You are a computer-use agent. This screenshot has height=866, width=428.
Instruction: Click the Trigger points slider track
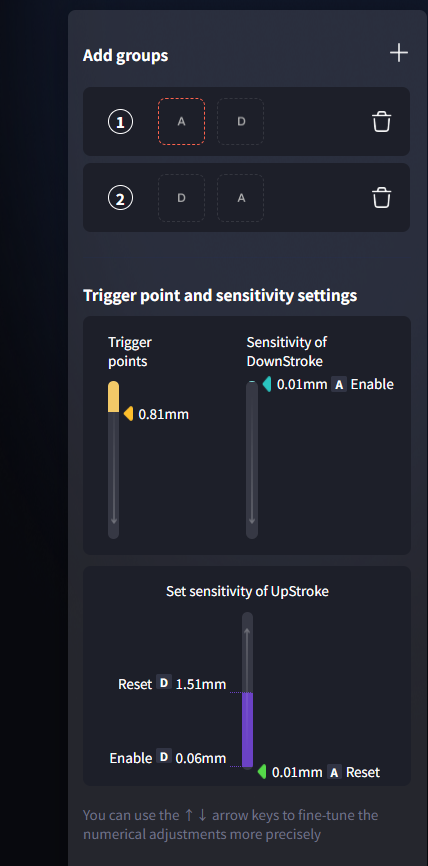point(113,460)
